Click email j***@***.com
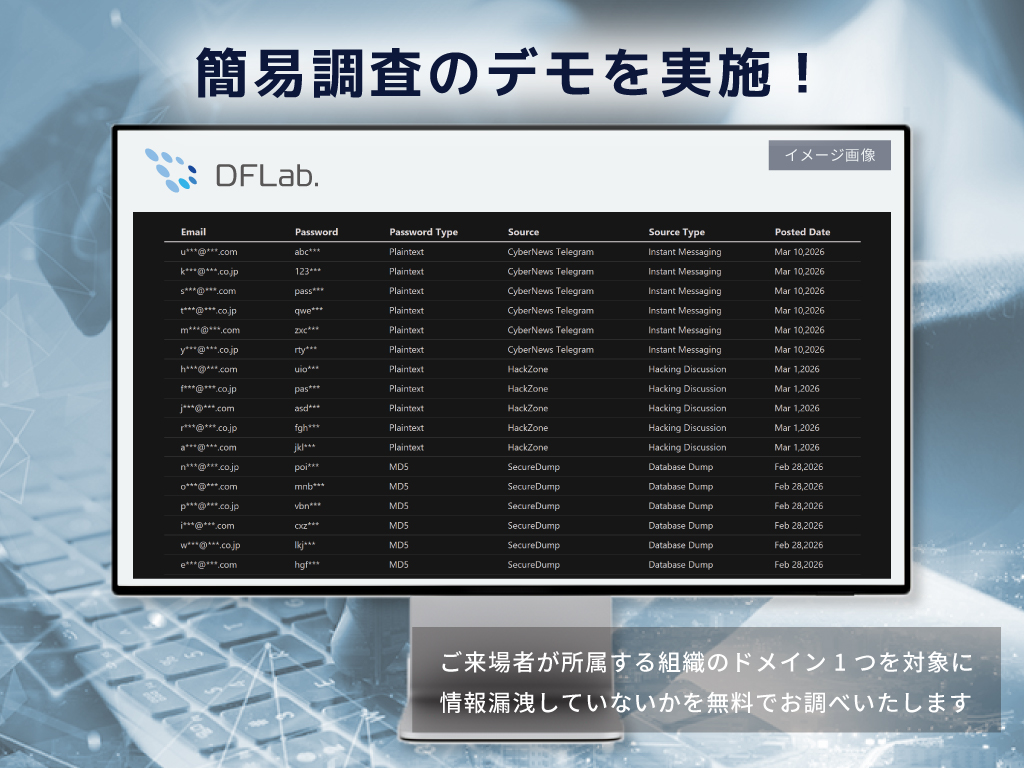This screenshot has height=768, width=1024. tap(207, 408)
